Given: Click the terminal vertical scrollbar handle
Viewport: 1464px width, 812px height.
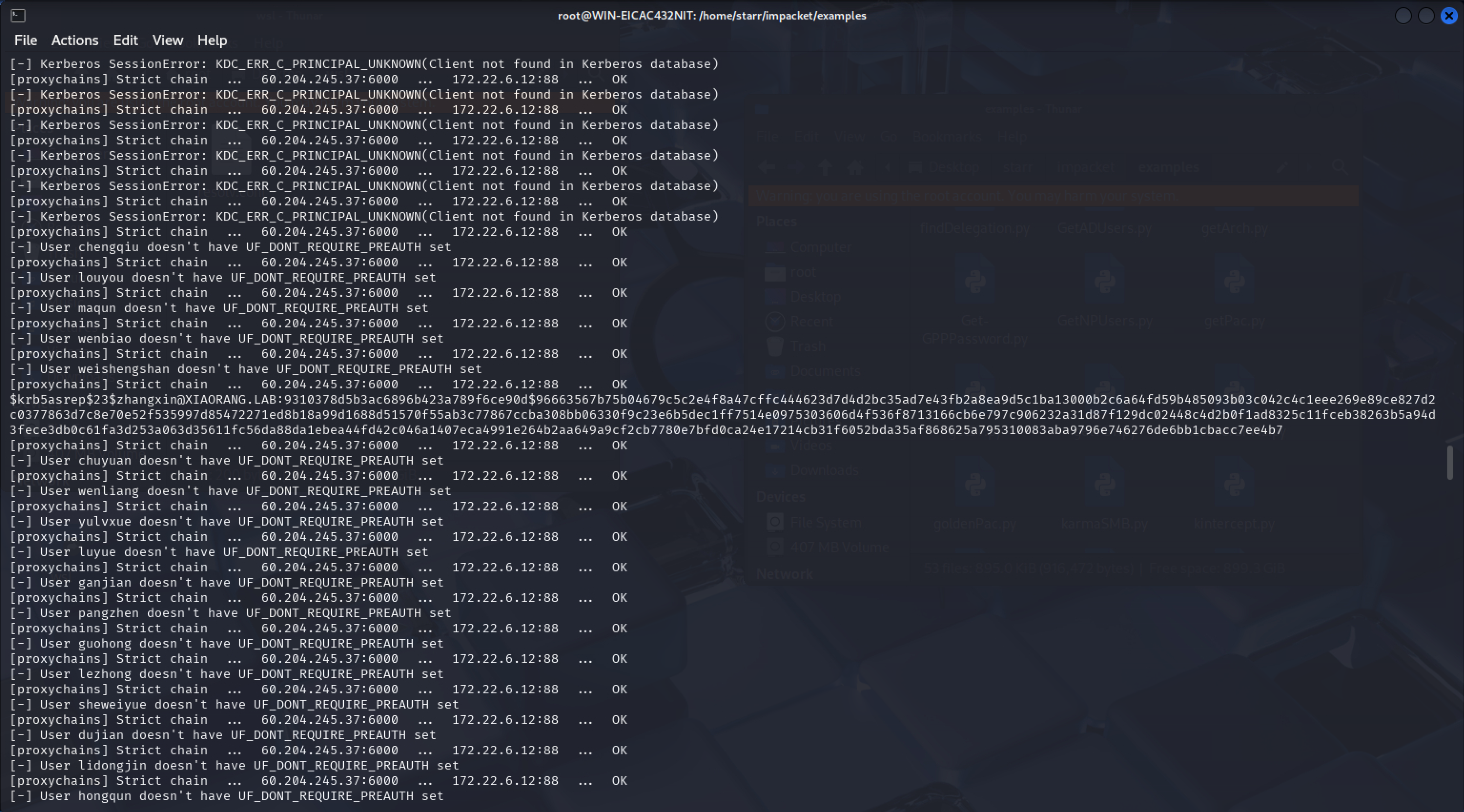Looking at the screenshot, I should 1450,463.
